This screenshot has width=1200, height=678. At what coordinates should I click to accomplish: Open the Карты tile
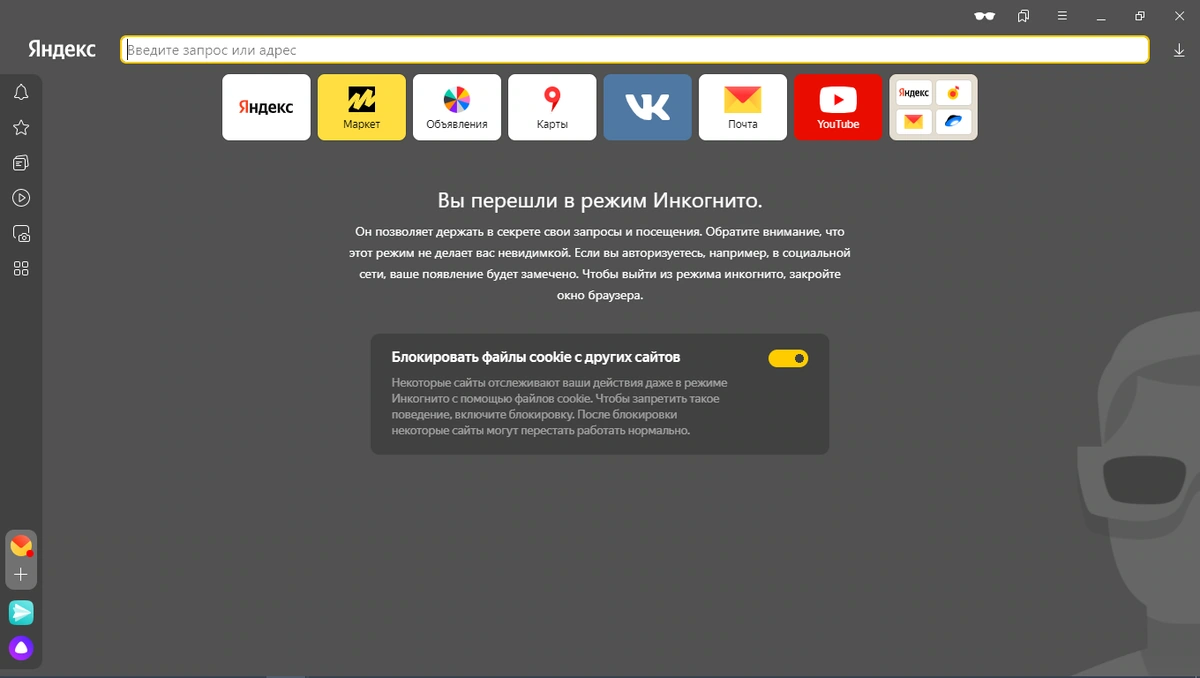(552, 107)
